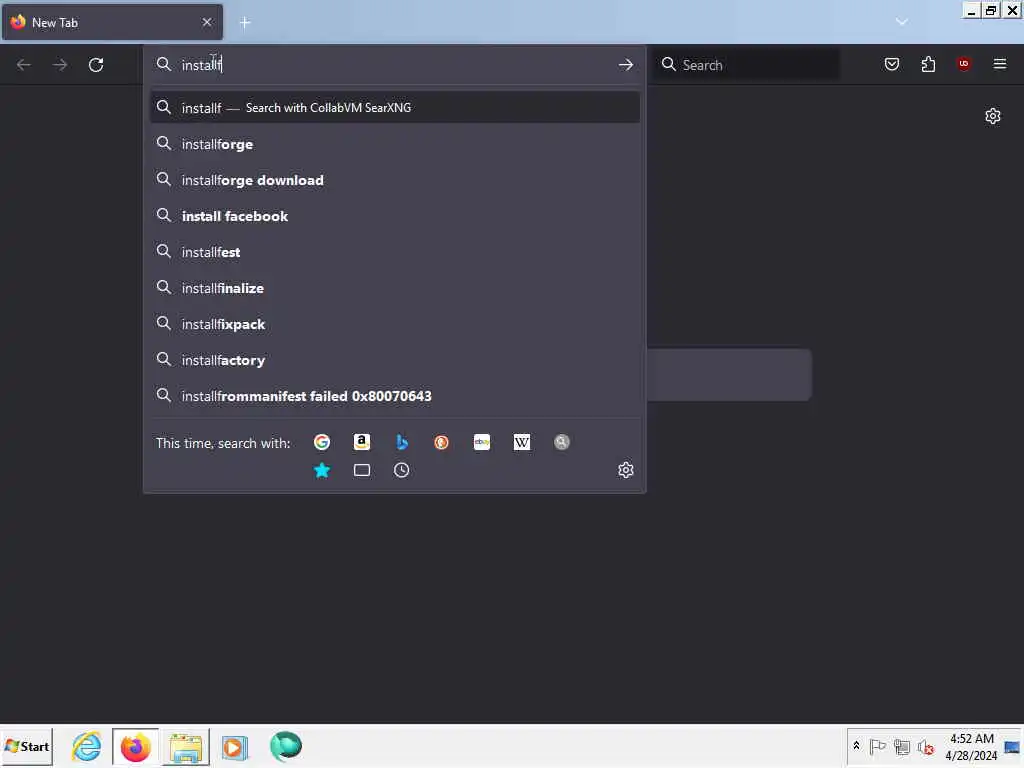Select the suggestion "installfixpack"
This screenshot has height=768, width=1024.
pos(394,325)
